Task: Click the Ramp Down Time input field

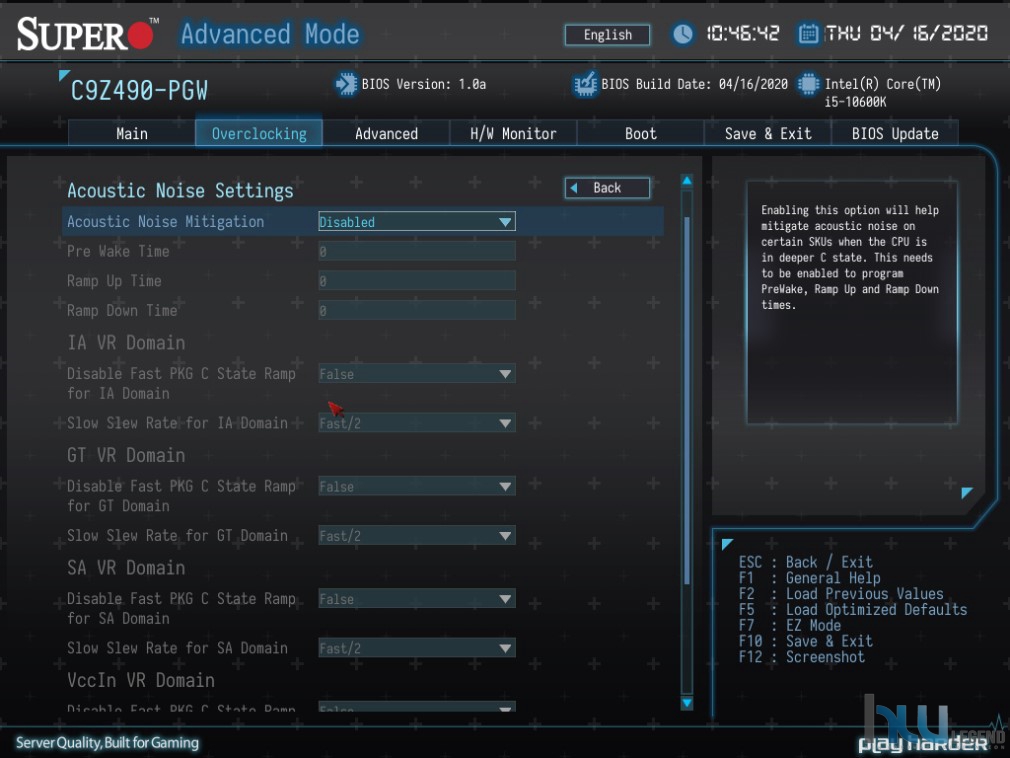Action: 417,310
